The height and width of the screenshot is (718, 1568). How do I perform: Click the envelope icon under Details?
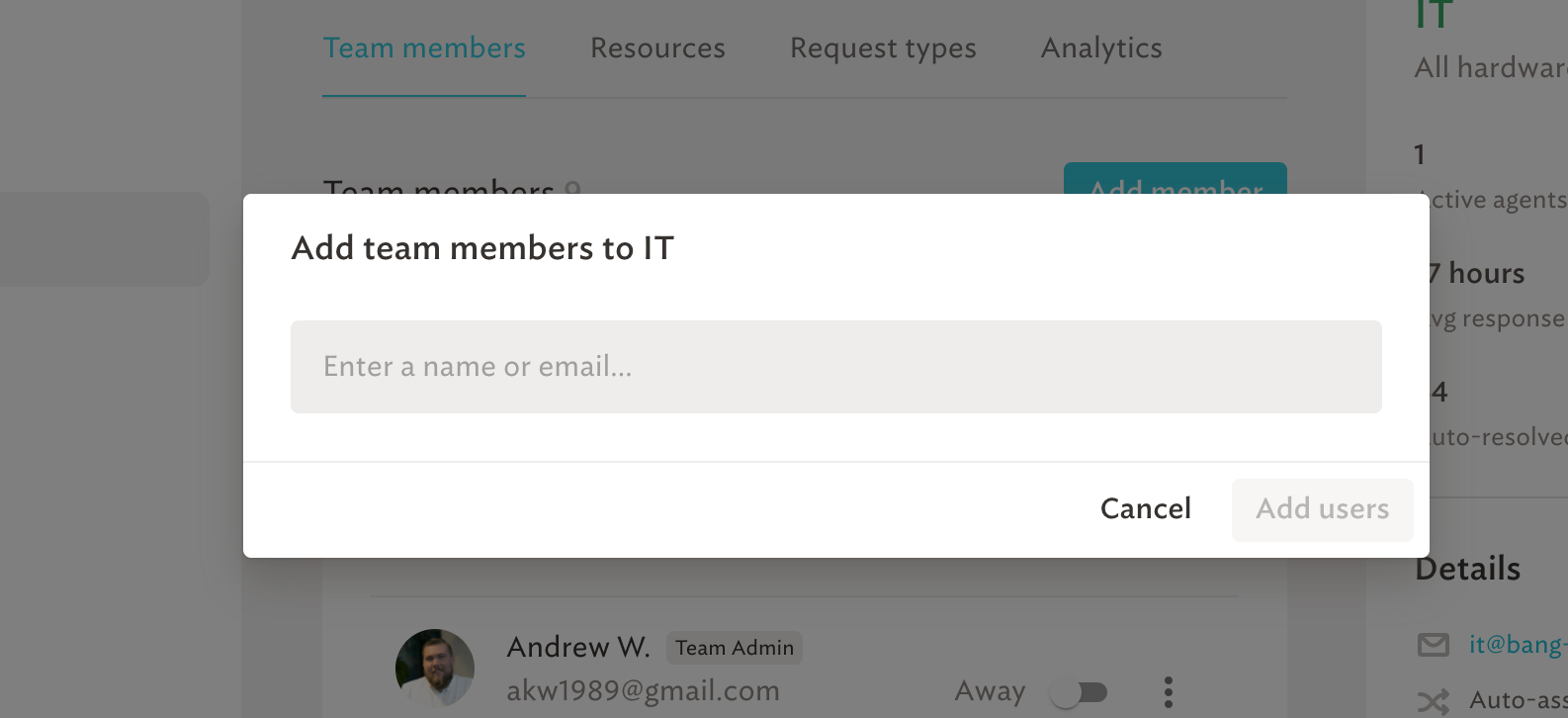click(1433, 645)
